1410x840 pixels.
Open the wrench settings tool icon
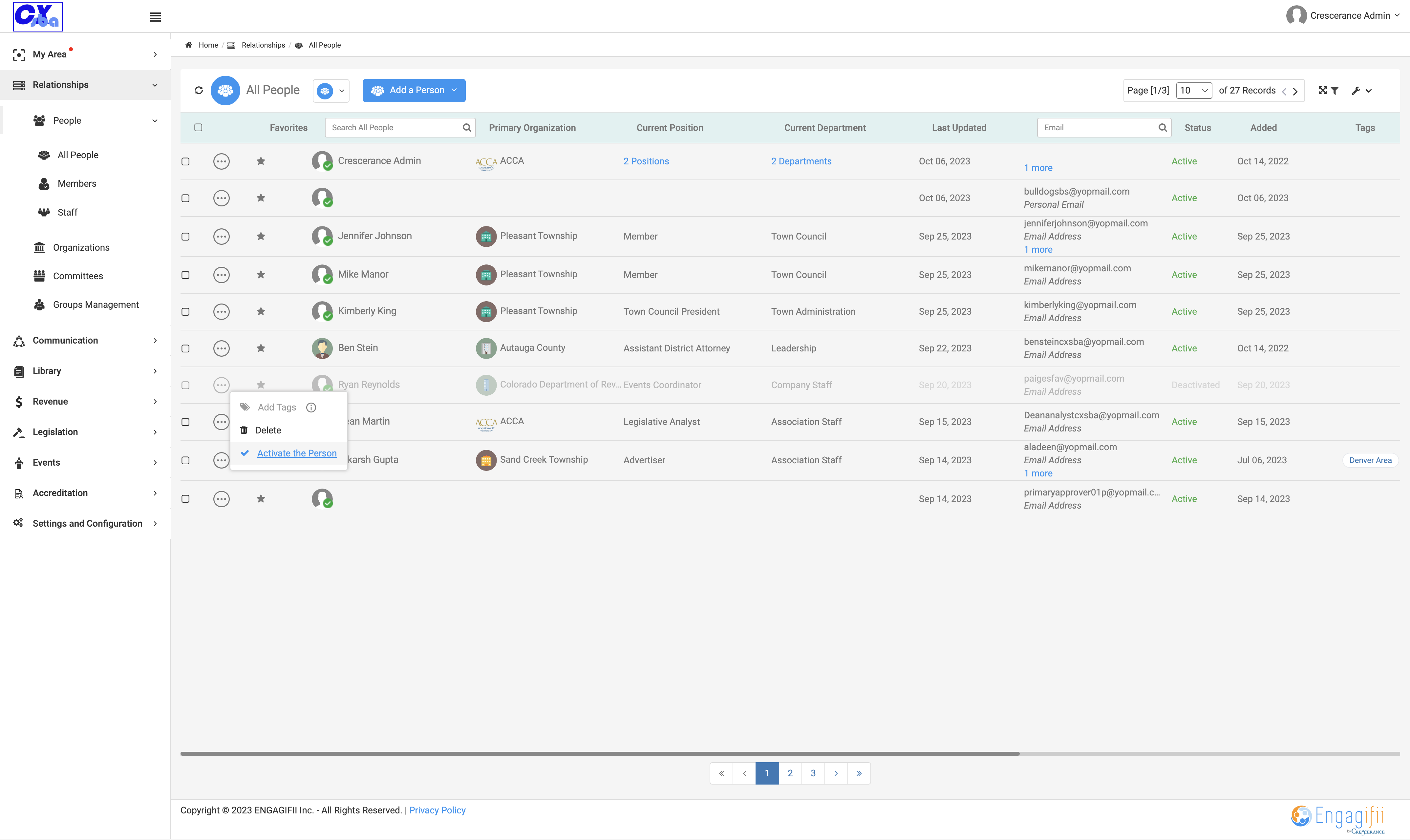1356,91
